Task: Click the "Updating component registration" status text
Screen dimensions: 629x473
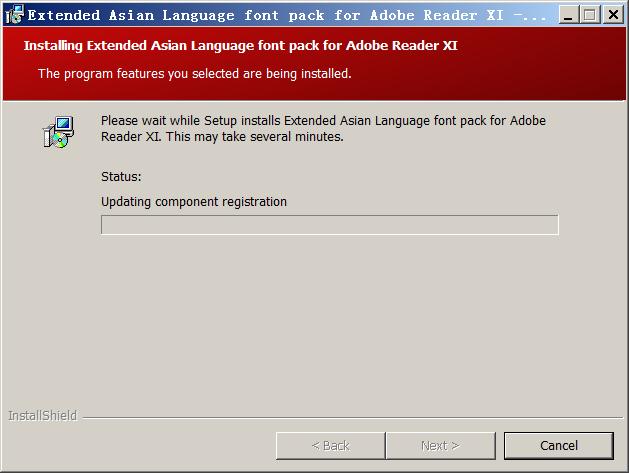Action: pyautogui.click(x=194, y=201)
